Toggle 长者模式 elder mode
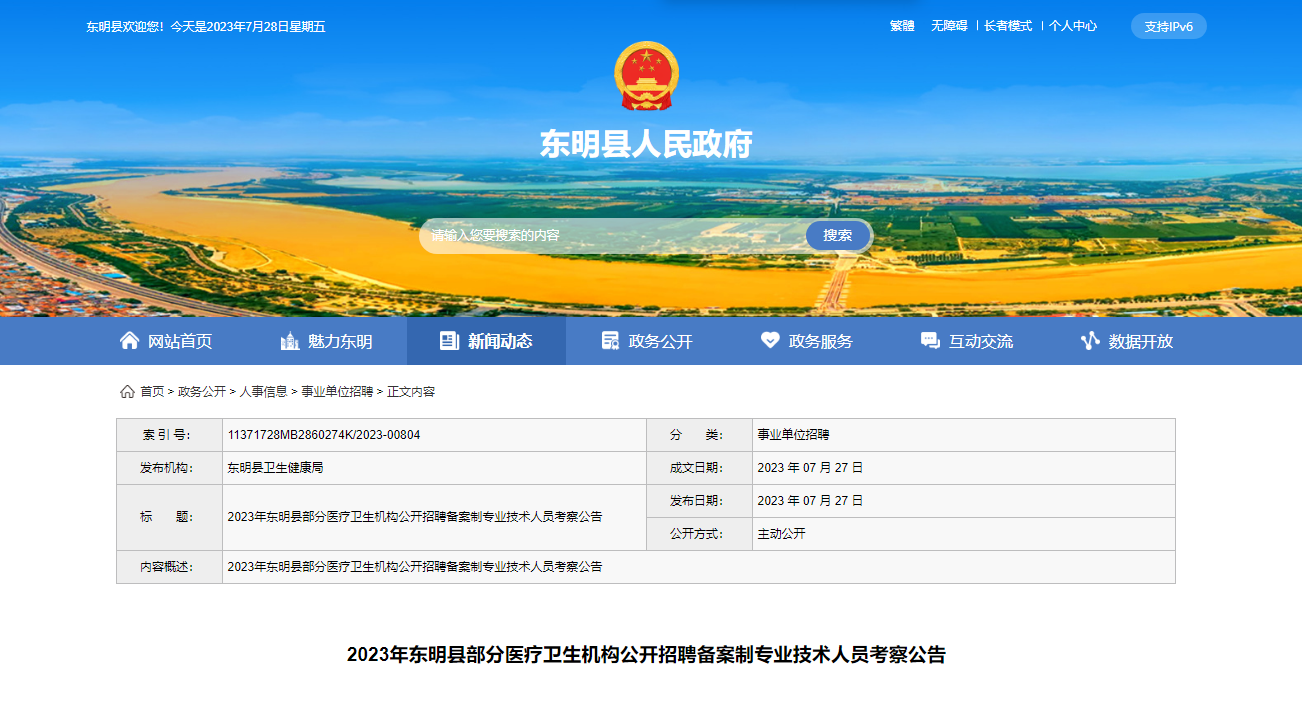The width and height of the screenshot is (1302, 703). (1008, 26)
